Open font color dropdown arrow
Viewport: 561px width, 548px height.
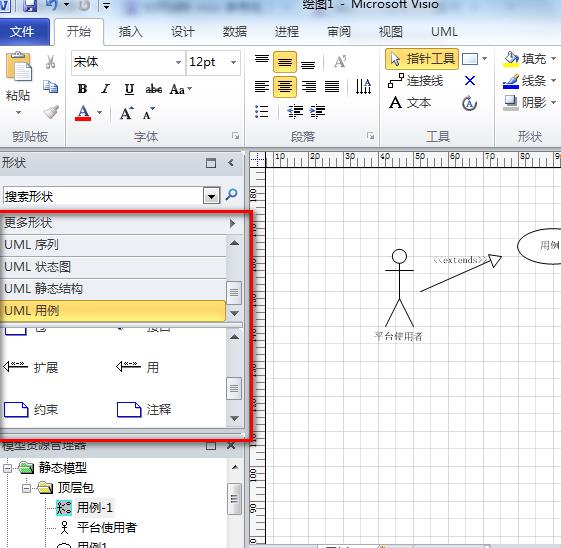click(99, 113)
